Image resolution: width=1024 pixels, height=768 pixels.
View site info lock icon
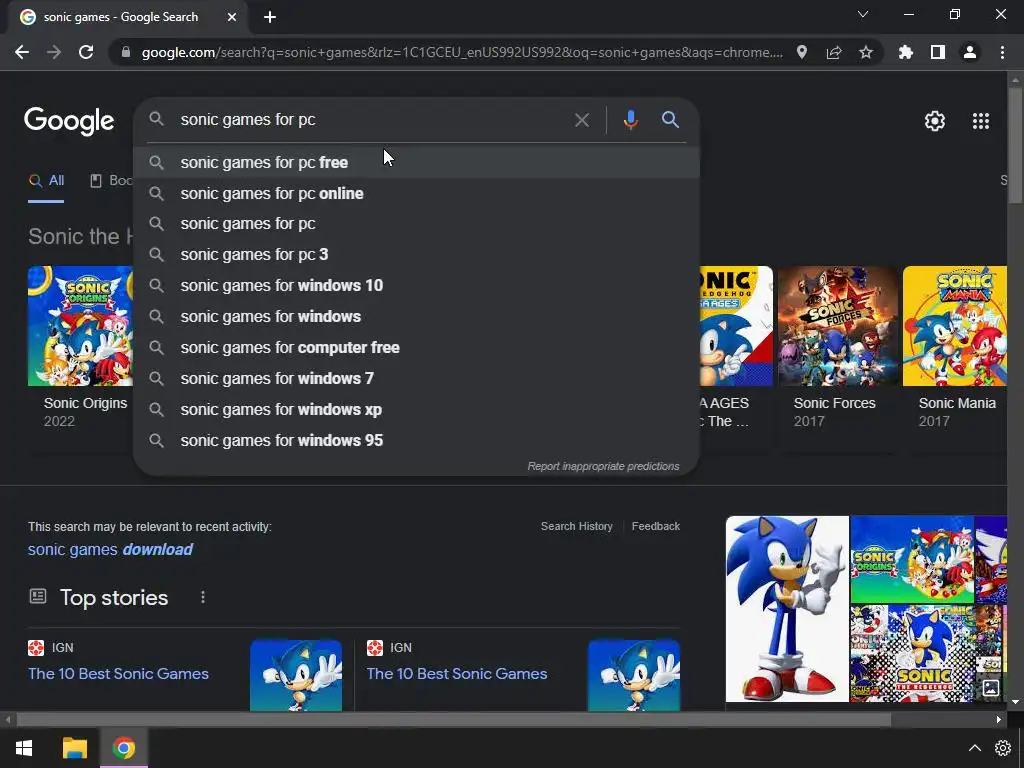pyautogui.click(x=126, y=52)
